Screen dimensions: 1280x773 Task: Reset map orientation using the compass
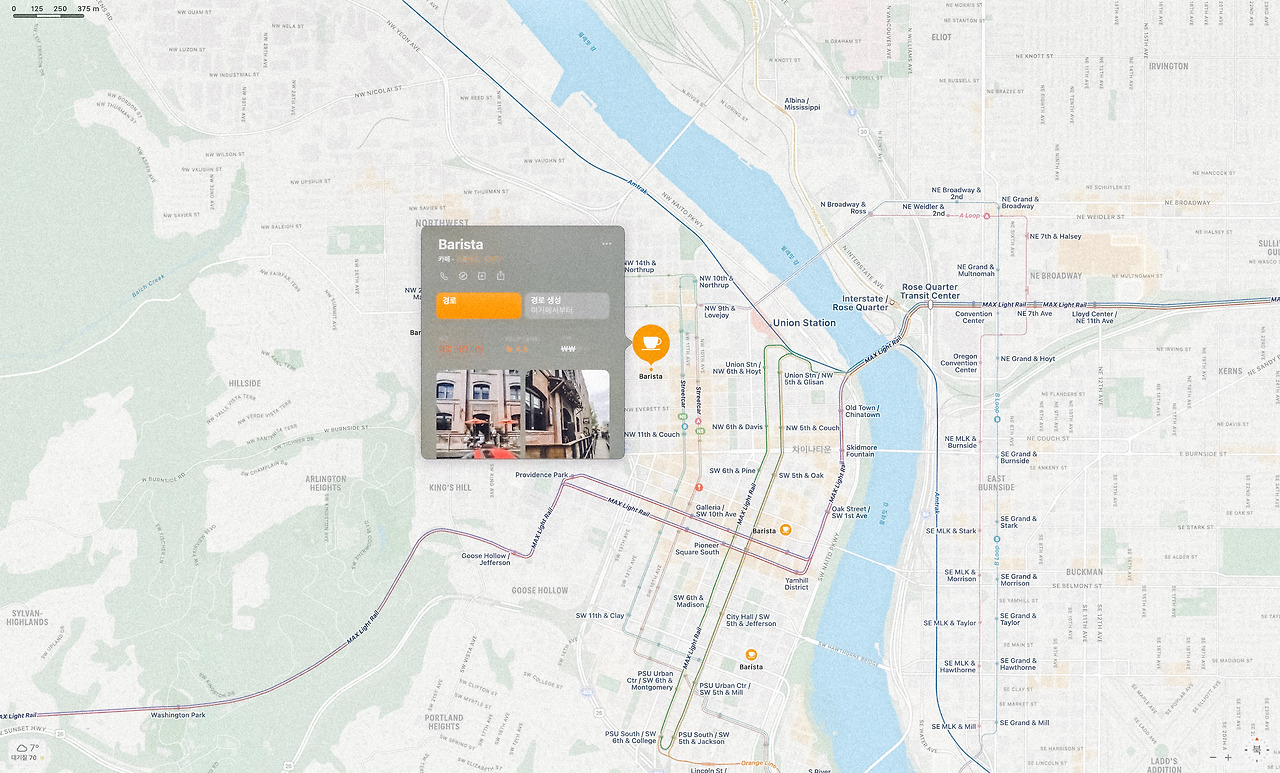click(x=1257, y=749)
